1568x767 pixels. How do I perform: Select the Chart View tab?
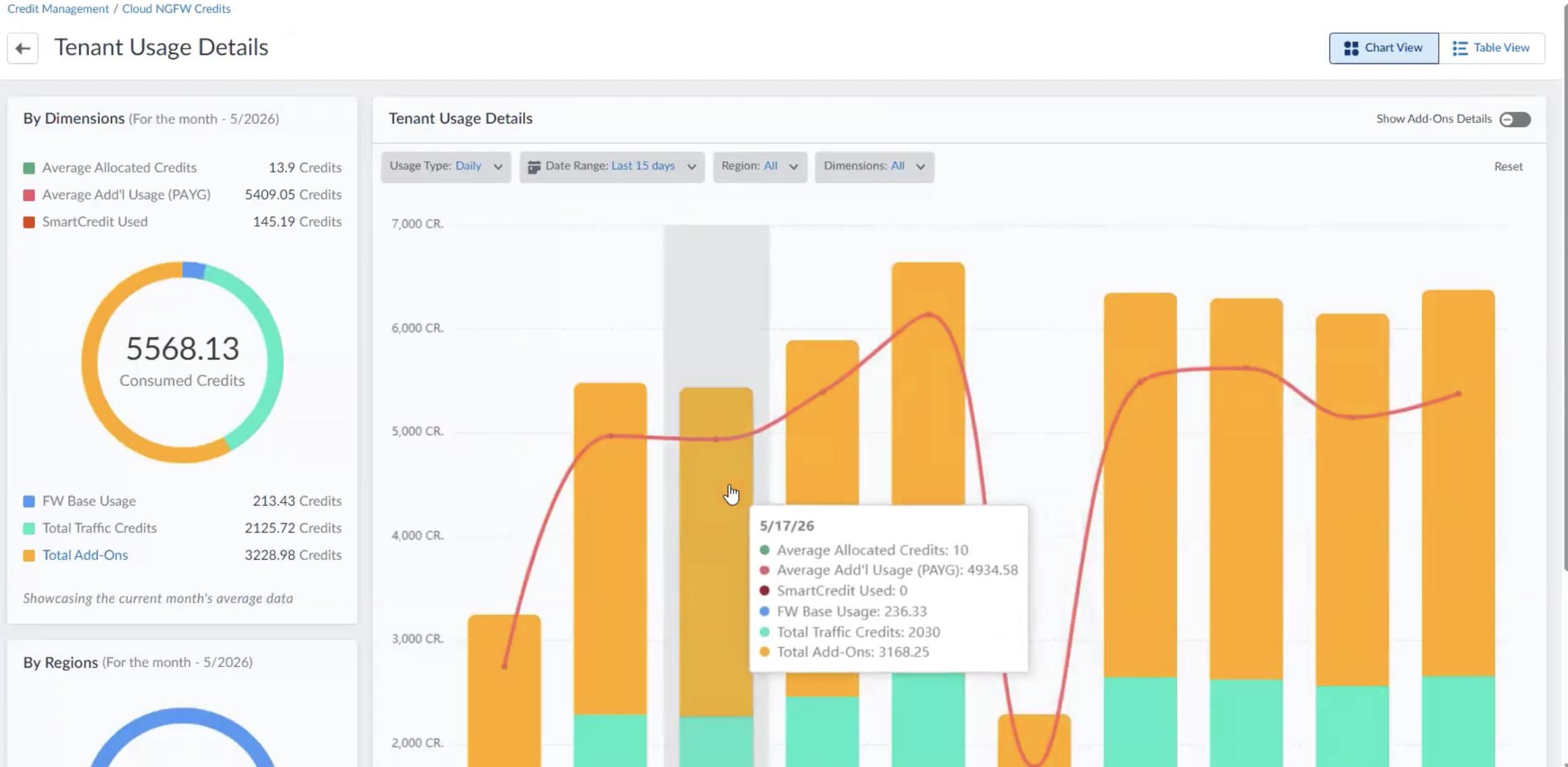(x=1384, y=48)
